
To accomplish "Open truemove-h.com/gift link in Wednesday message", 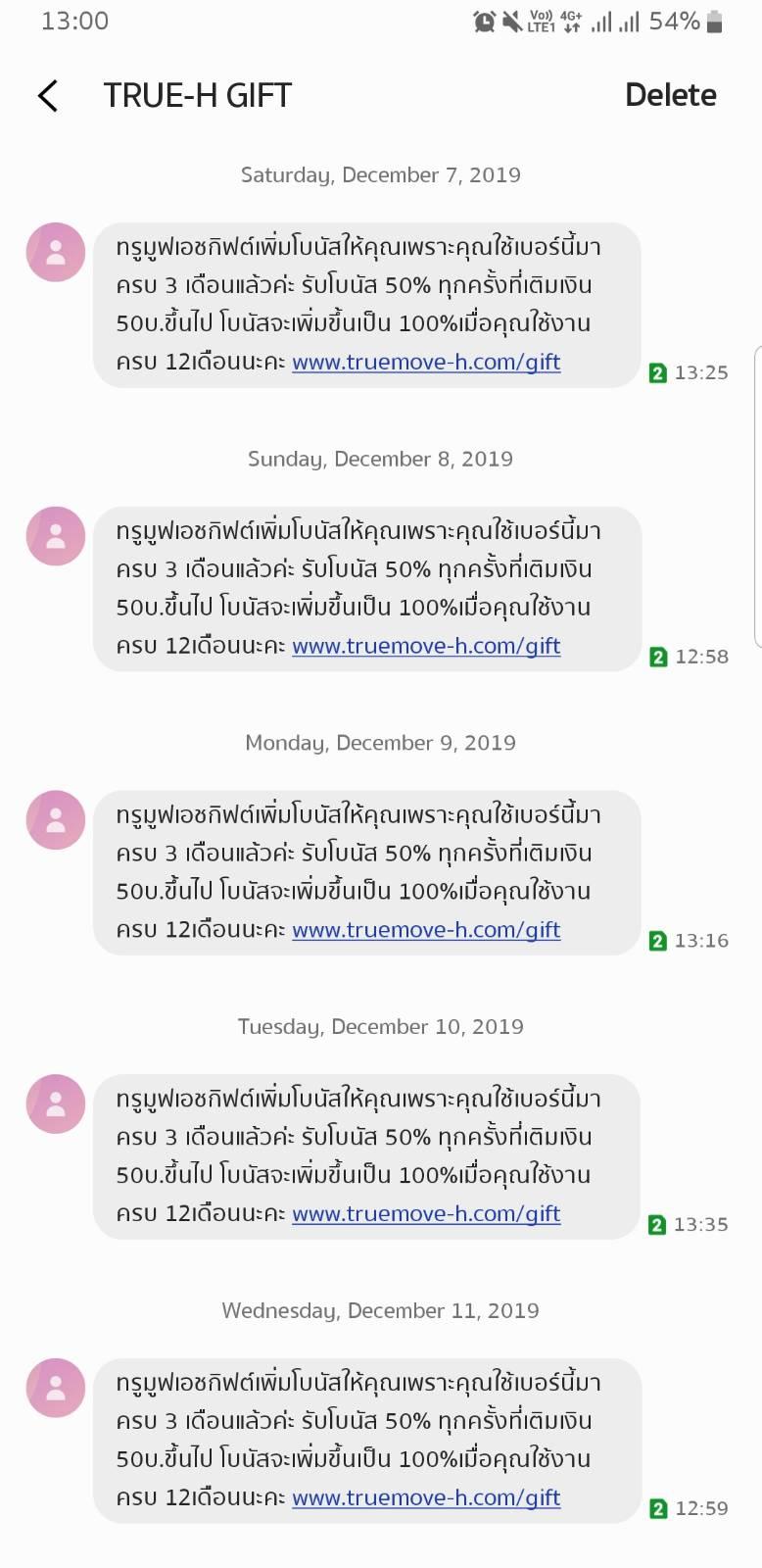I will pos(426,1497).
